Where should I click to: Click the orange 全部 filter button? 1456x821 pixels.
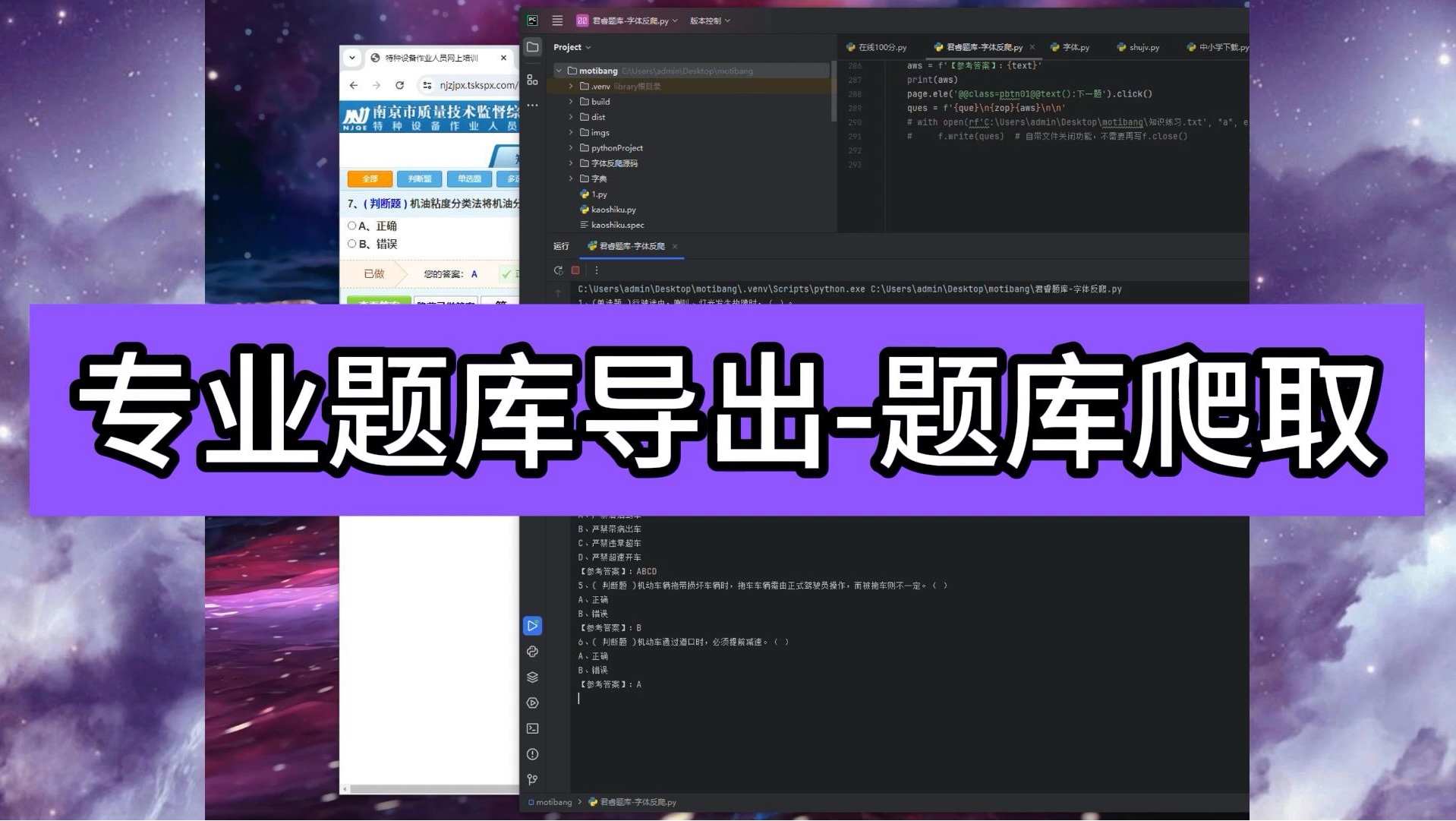point(370,179)
